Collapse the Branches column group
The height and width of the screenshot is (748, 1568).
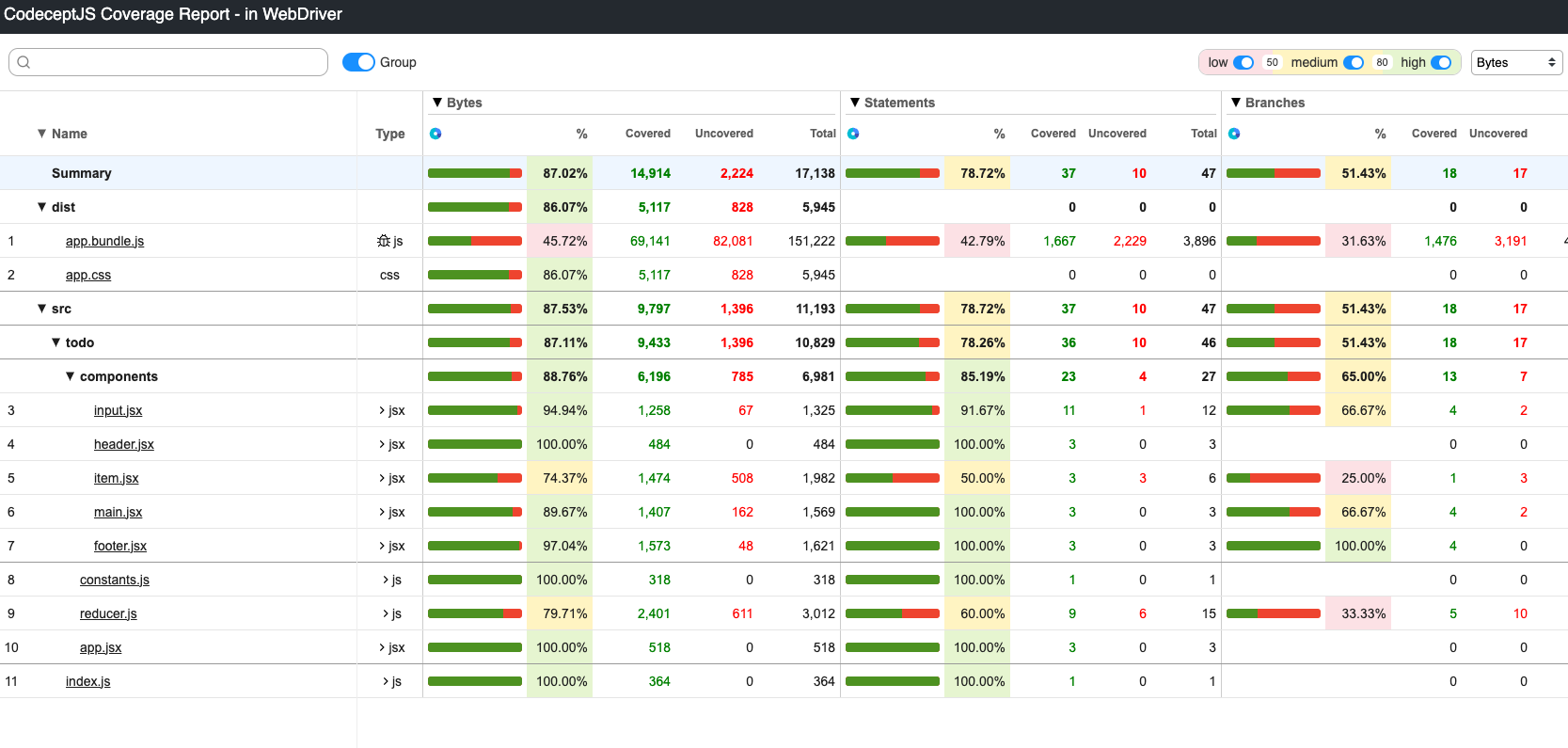[1236, 103]
